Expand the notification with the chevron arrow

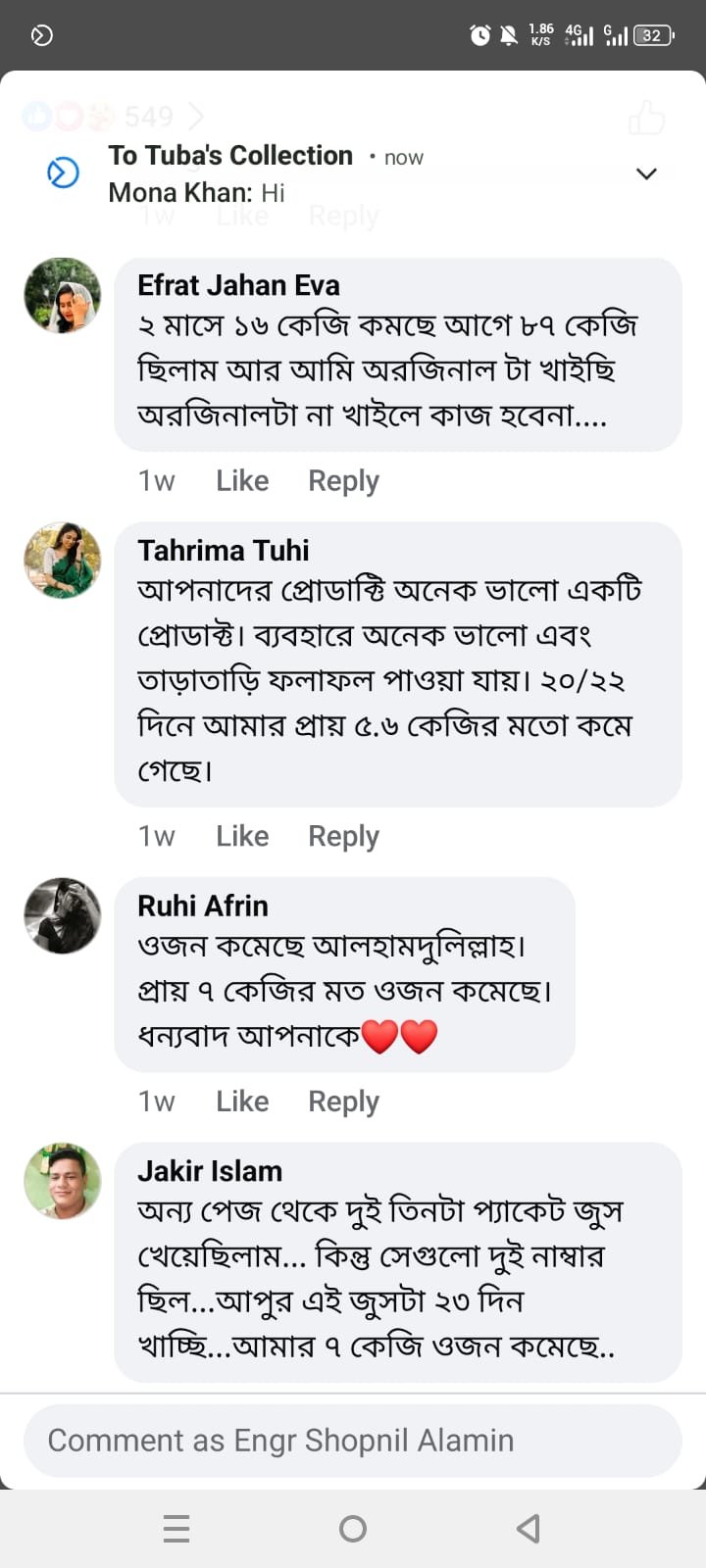tap(646, 174)
